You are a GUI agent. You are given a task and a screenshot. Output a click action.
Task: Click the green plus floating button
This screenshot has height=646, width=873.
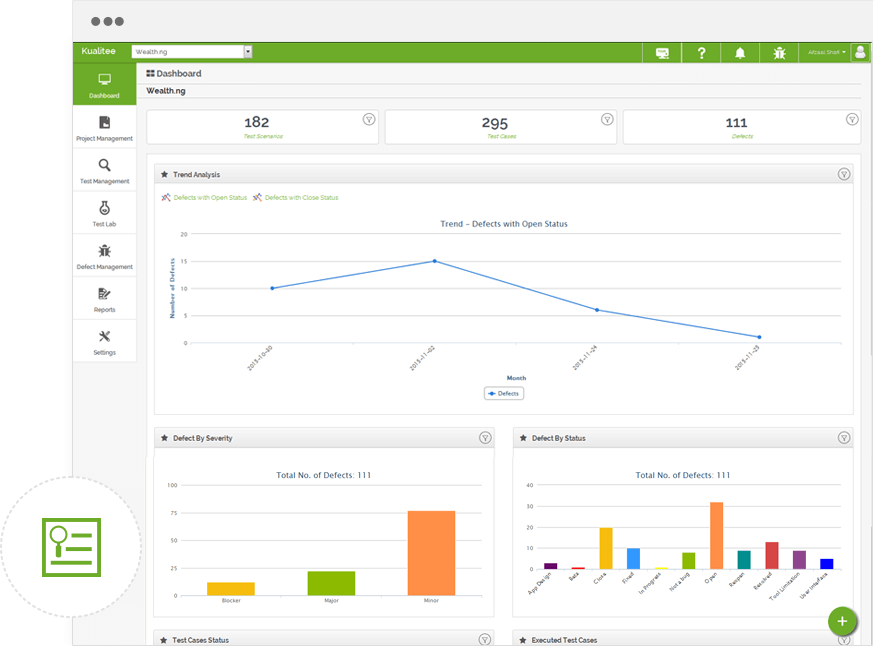click(x=842, y=621)
